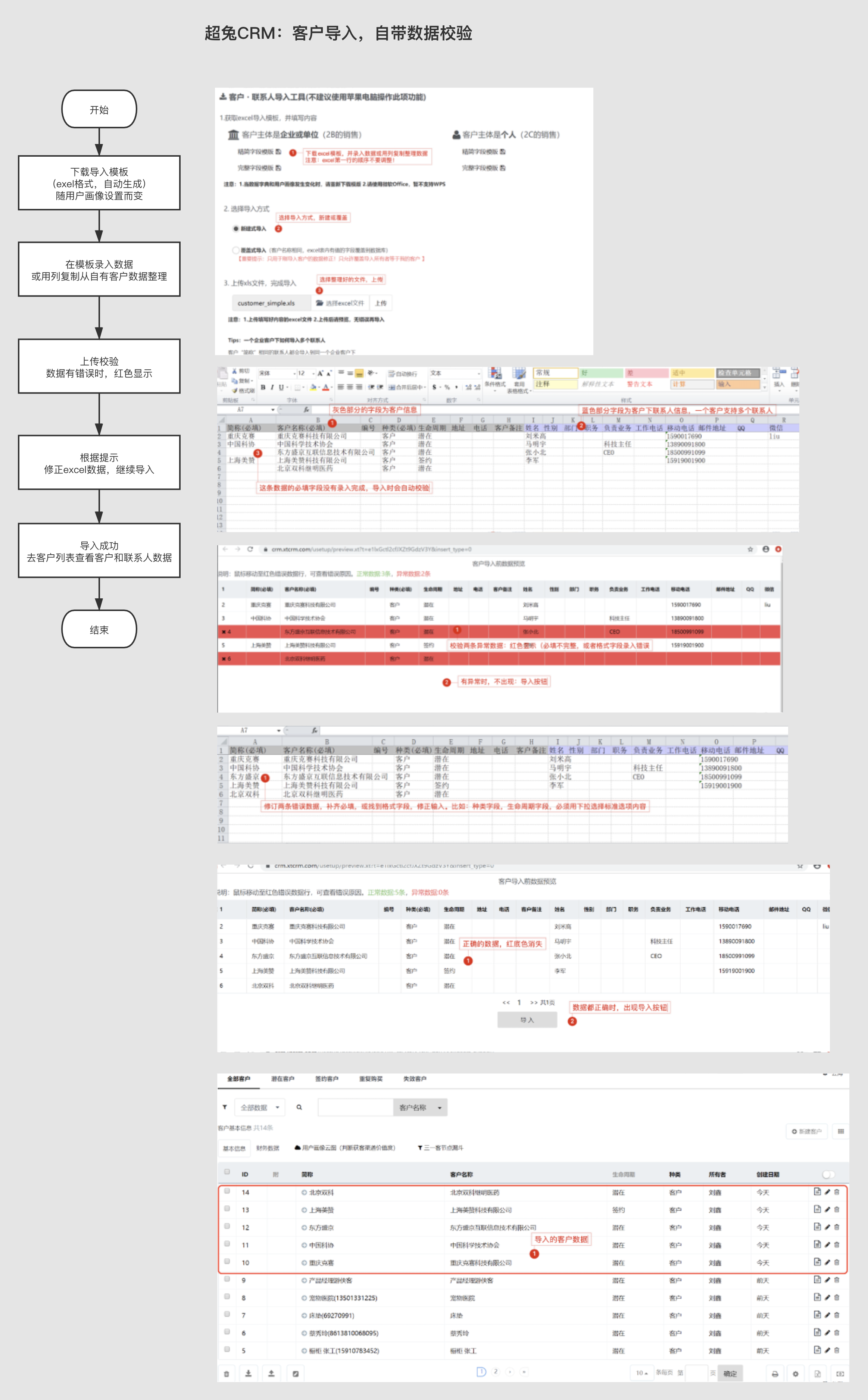Click the 确定 page jump button

tap(730, 1374)
